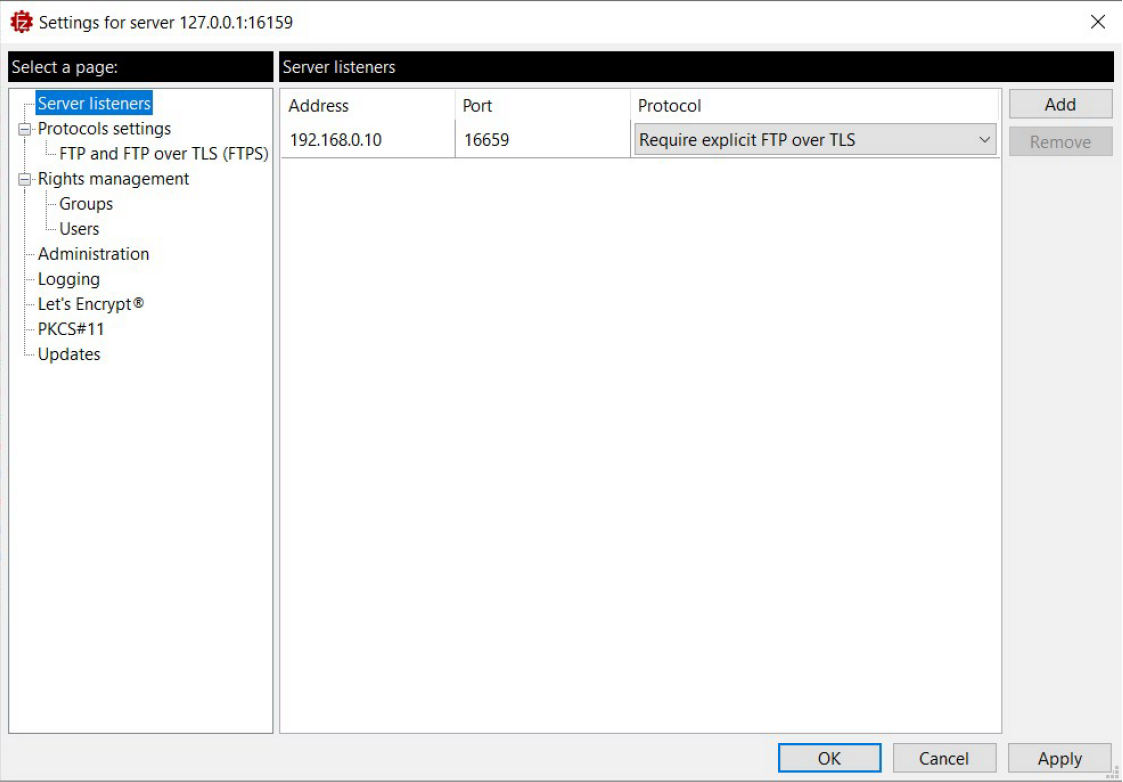Click the FileZilla Server icon in title bar
The image size is (1123, 782).
21,21
